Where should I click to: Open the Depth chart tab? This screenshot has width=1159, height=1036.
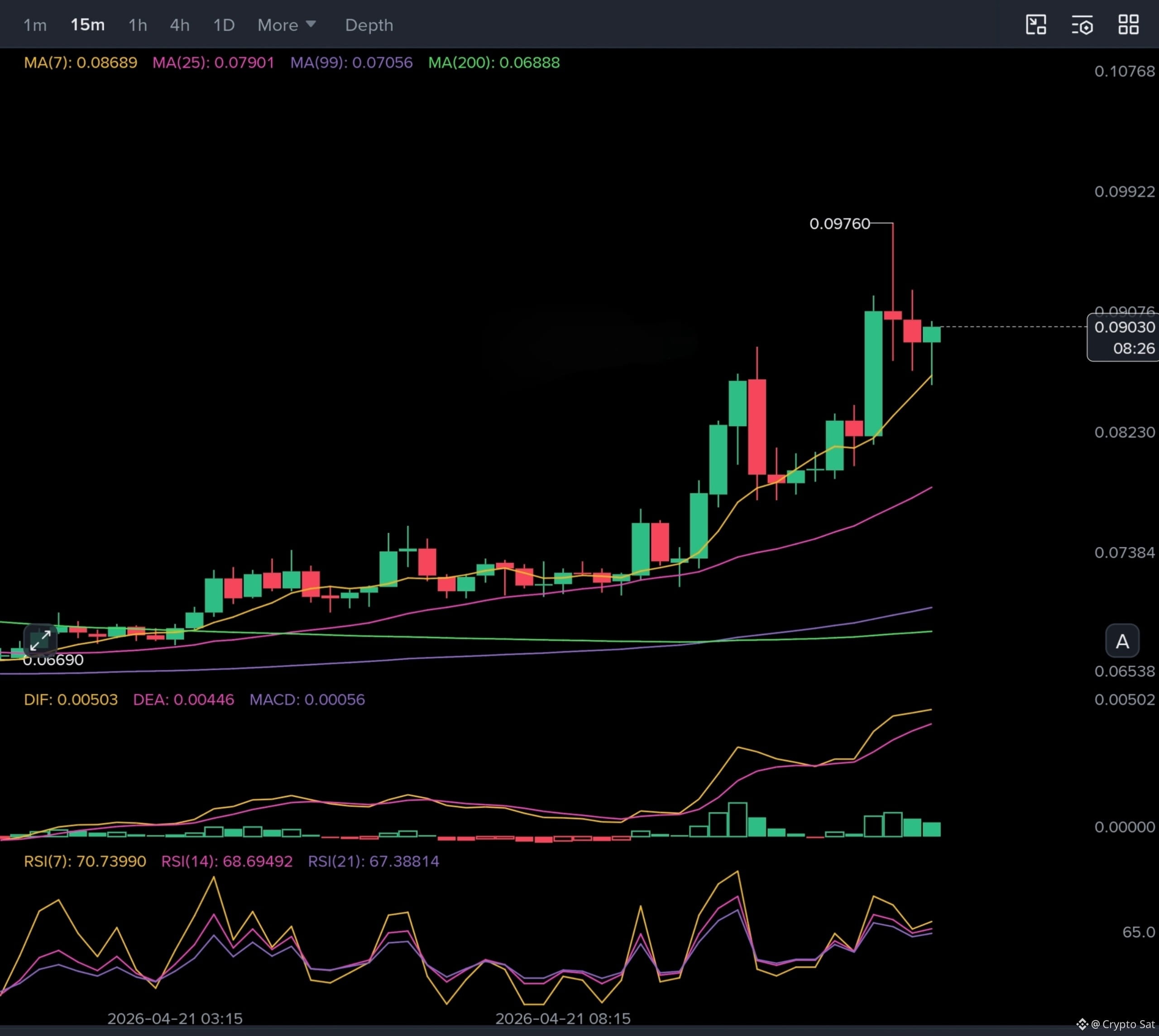point(369,25)
